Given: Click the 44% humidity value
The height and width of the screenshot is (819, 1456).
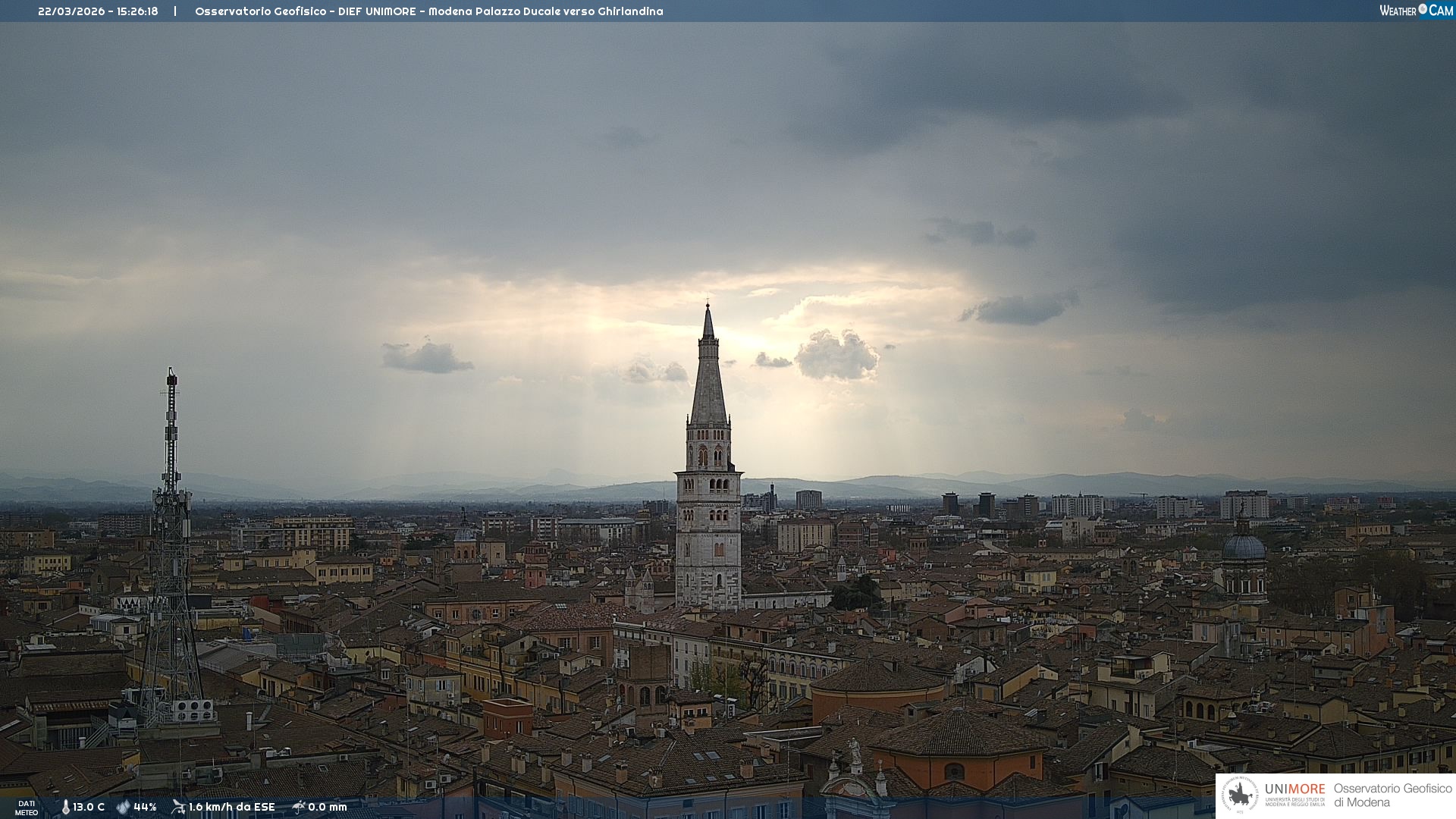Looking at the screenshot, I should (x=145, y=807).
